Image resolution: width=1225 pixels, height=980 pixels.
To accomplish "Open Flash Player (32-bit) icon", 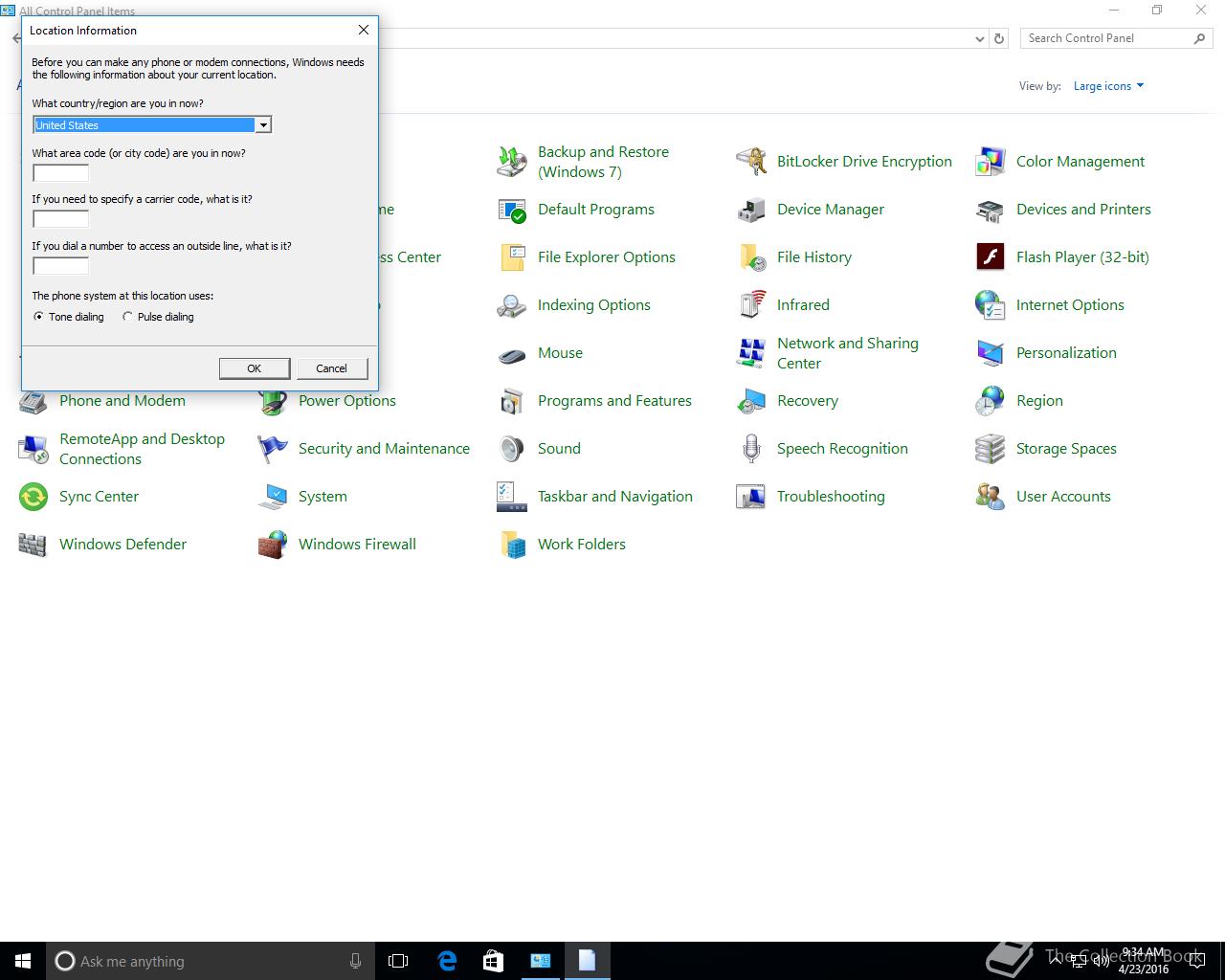I will (x=991, y=257).
